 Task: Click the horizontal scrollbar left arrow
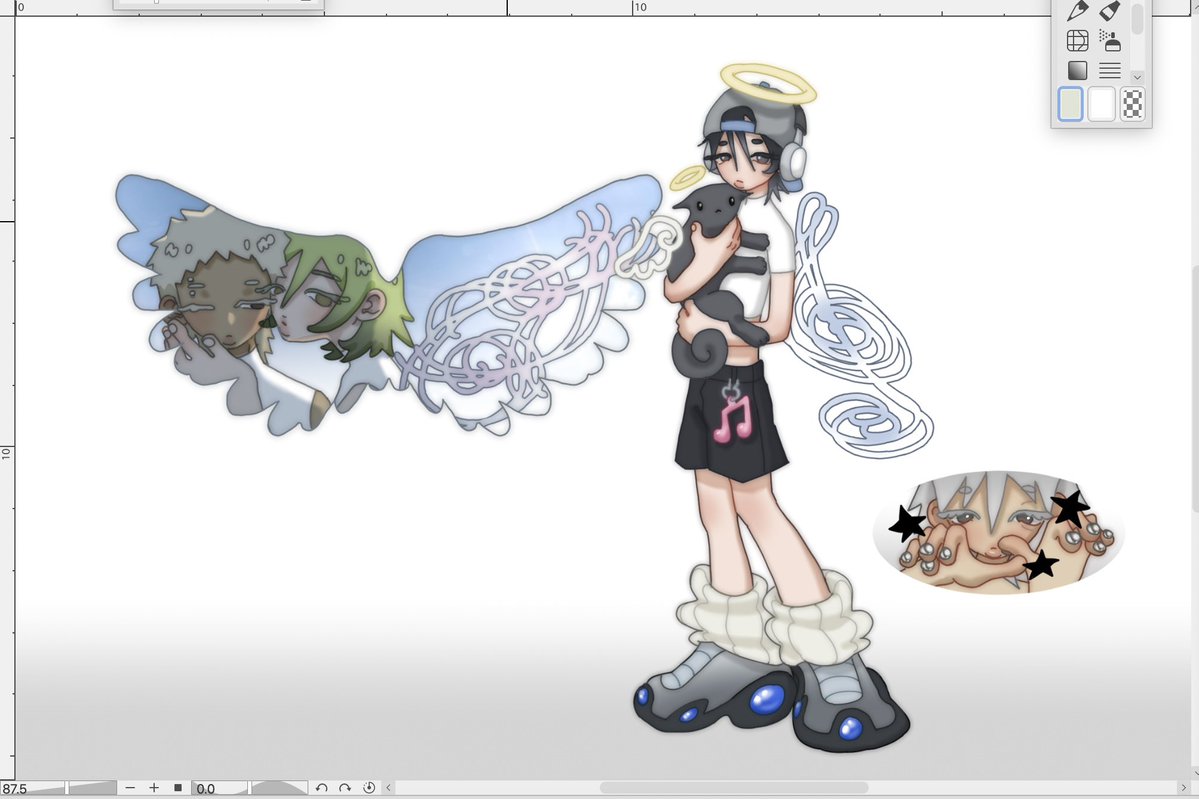click(388, 788)
